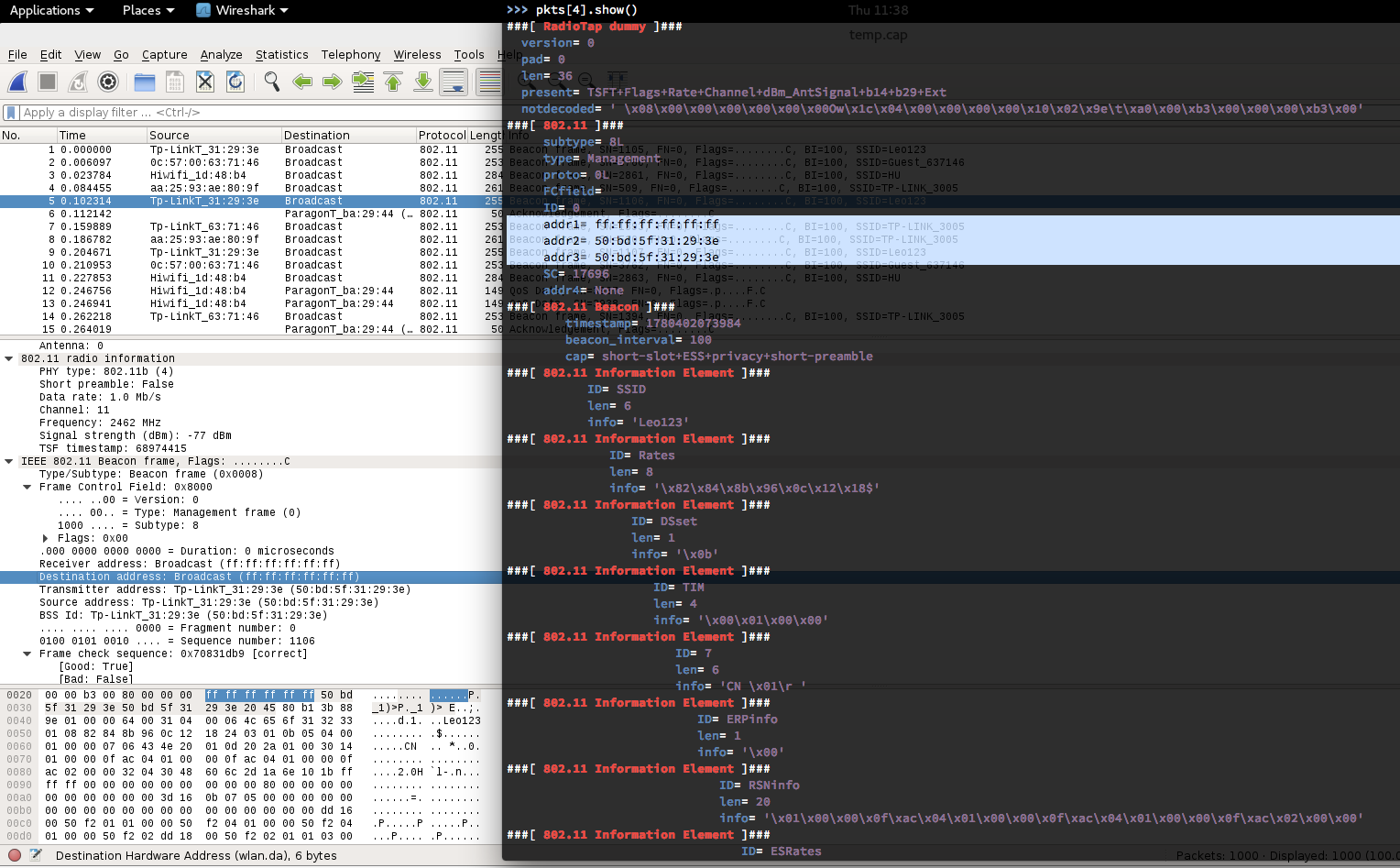This screenshot has height=868, width=1400.
Task: Click the status bar field description text
Action: (x=196, y=855)
